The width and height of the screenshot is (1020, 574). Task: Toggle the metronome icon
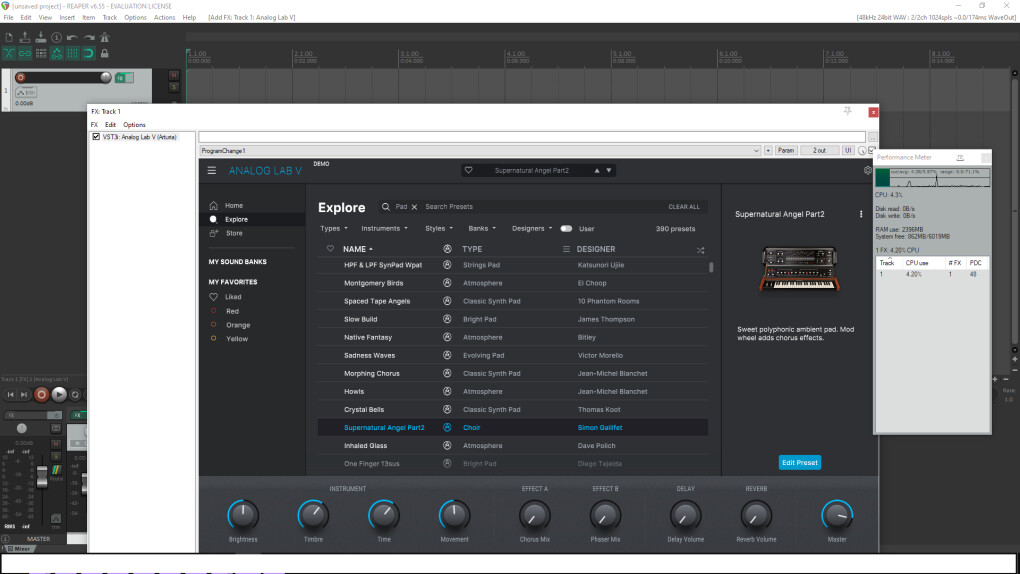[x=104, y=38]
